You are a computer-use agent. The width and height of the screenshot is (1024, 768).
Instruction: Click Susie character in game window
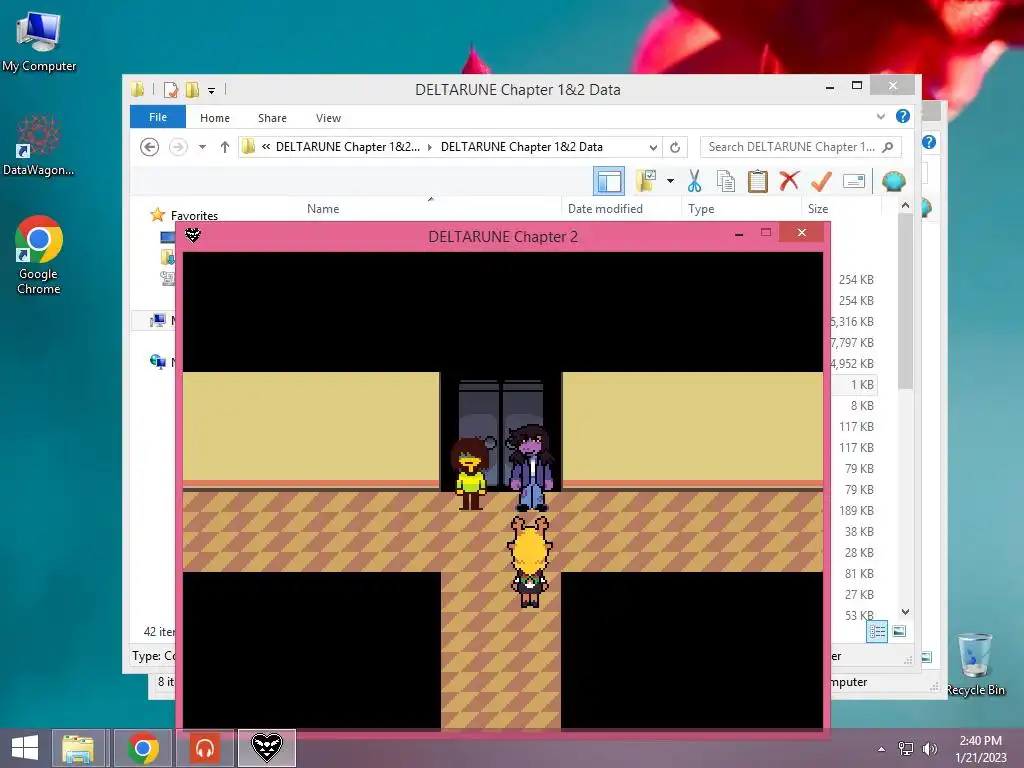[x=532, y=468]
